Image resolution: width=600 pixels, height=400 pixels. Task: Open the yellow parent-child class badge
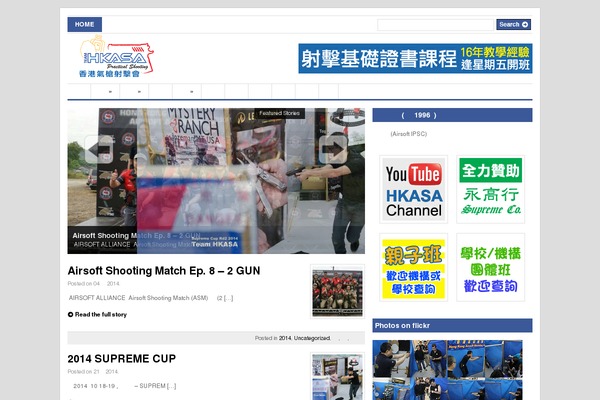pos(413,267)
